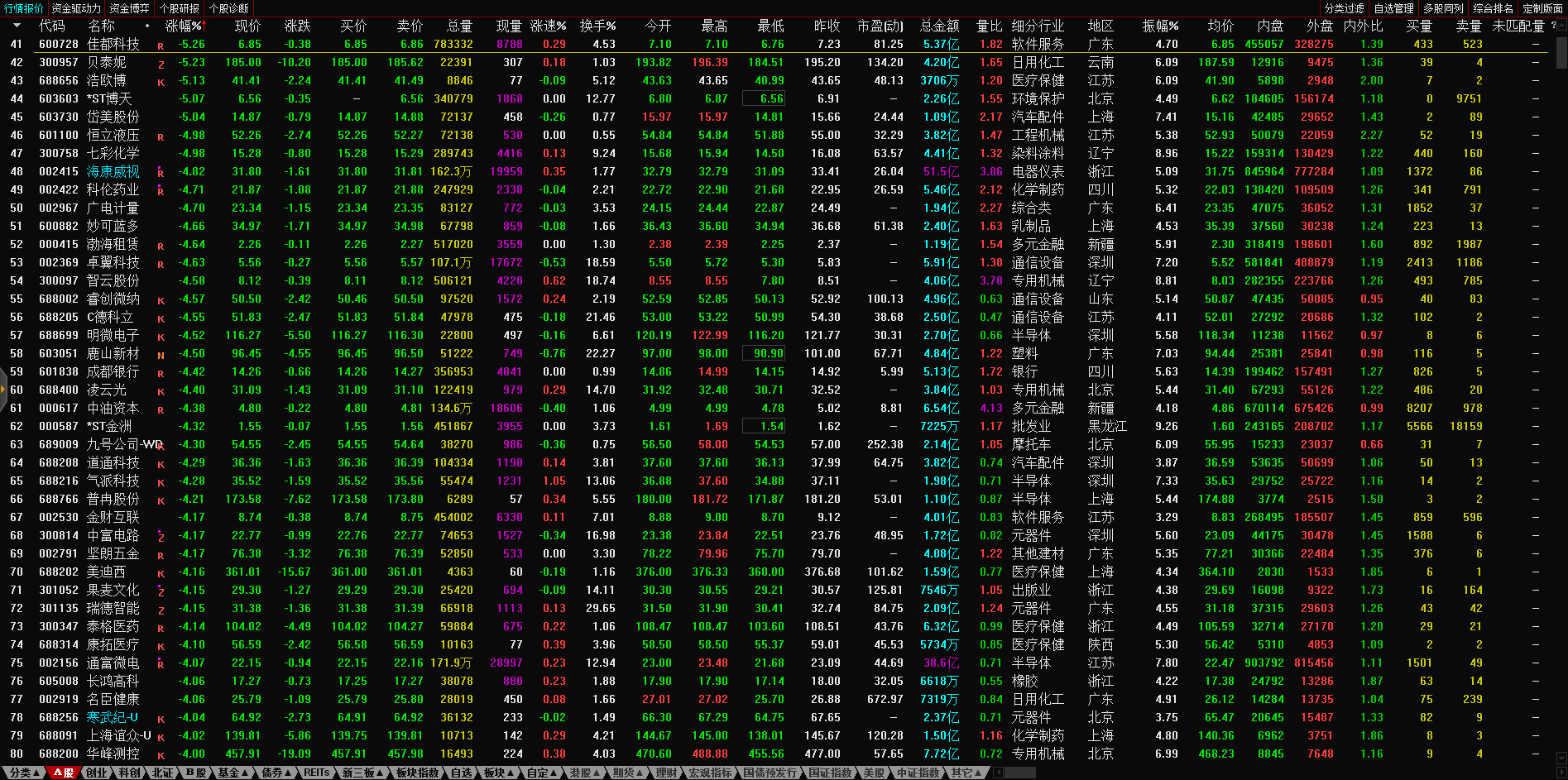The image size is (1568, 780).
Task: Click the N marker beside 鹿山新材
Action: tap(161, 356)
